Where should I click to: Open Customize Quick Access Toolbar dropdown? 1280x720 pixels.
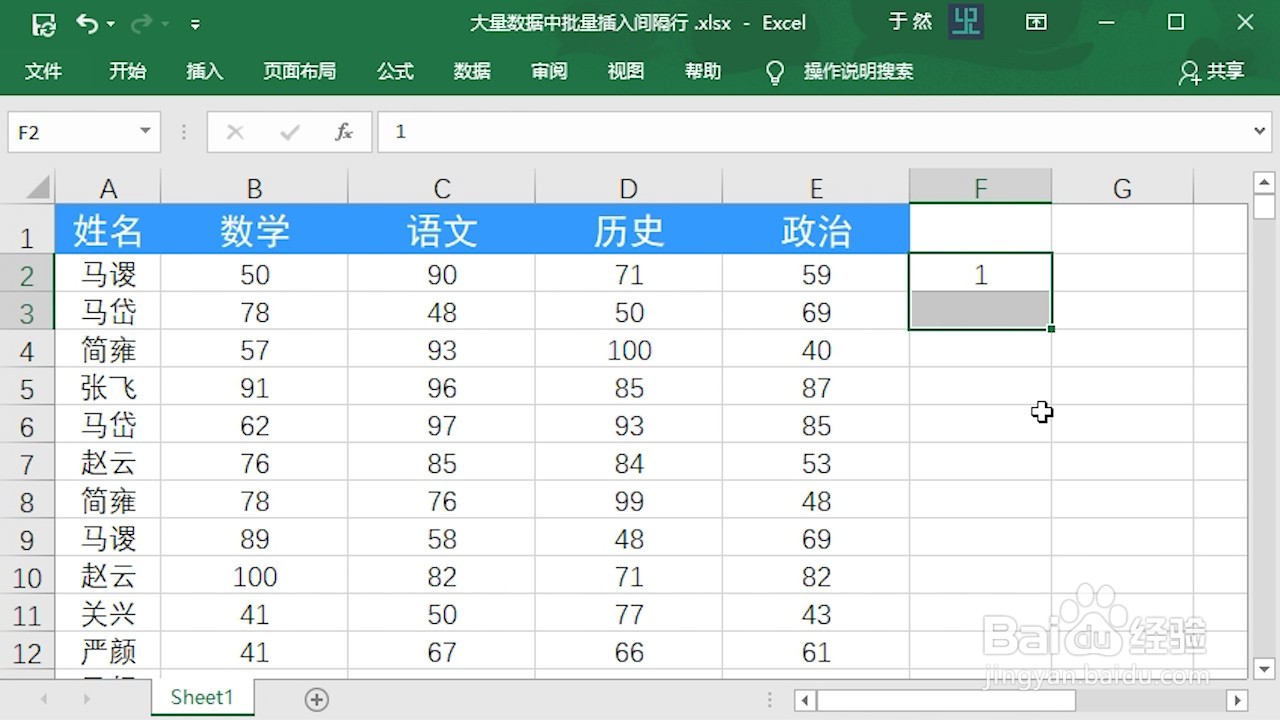[195, 24]
